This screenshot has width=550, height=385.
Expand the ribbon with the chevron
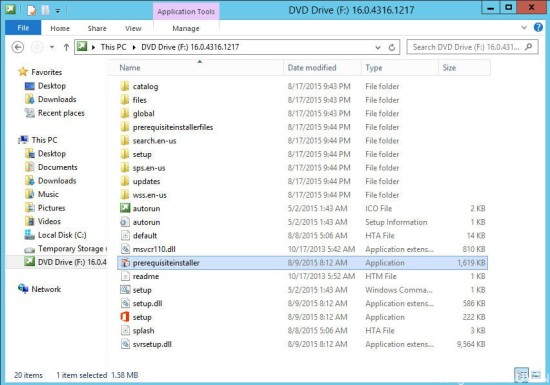coord(524,27)
